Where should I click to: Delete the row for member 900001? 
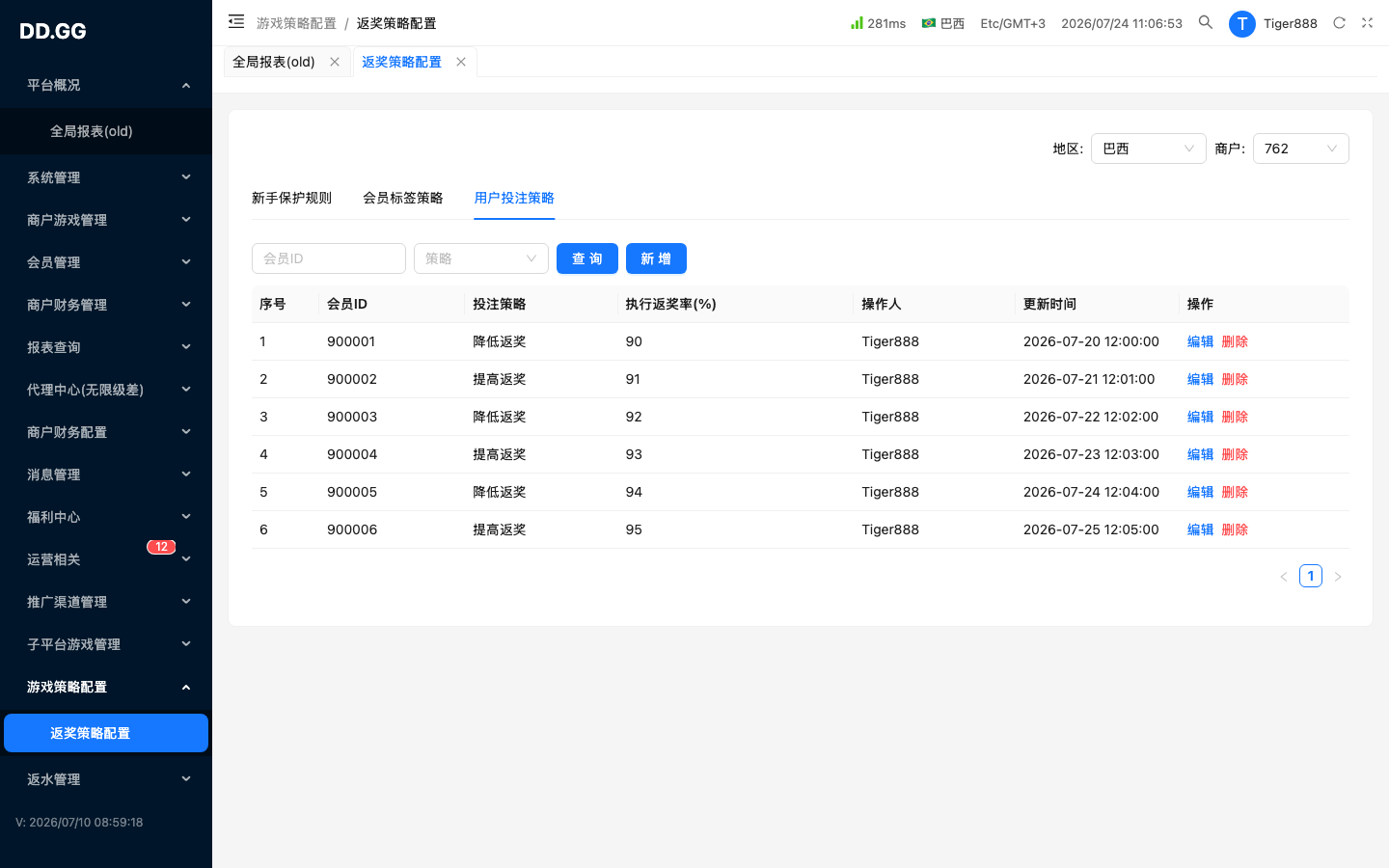pos(1235,341)
